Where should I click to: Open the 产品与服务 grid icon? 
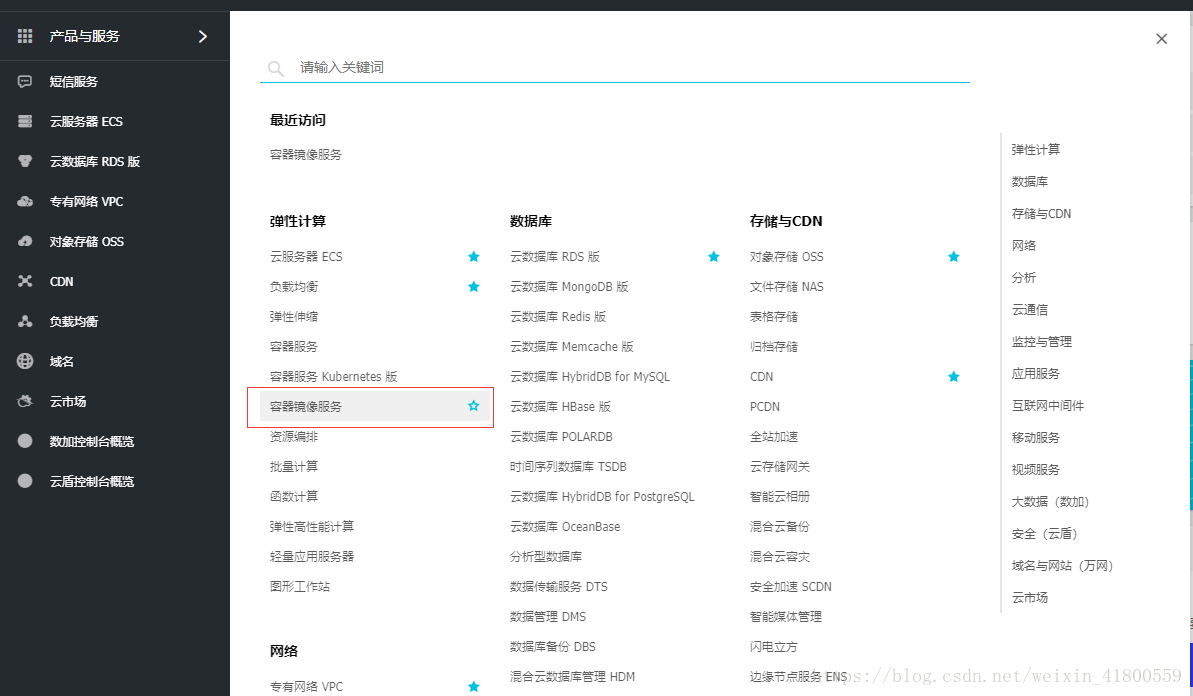(25, 36)
